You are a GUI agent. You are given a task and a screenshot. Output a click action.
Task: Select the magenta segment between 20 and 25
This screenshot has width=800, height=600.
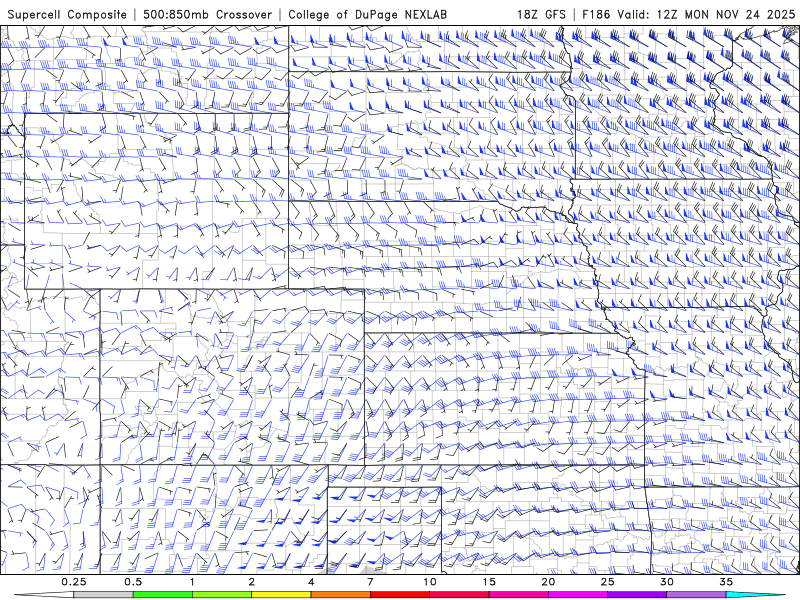(578, 595)
